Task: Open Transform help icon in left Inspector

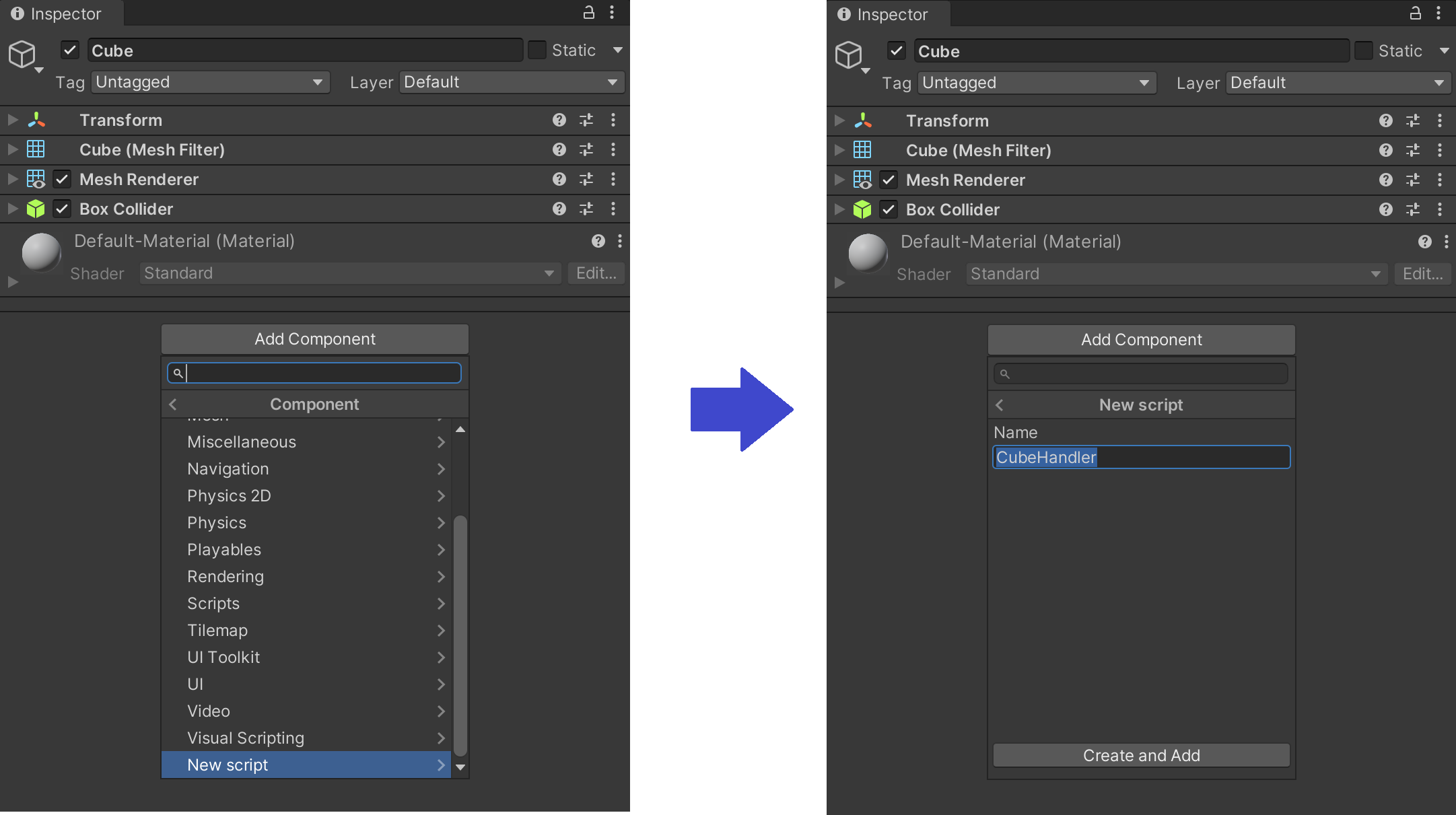Action: pos(559,120)
